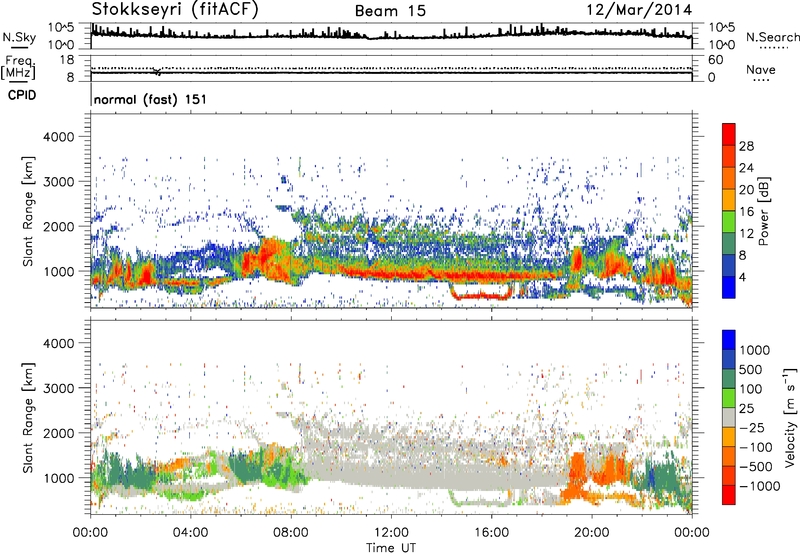Viewport: 800px width, 554px height.
Task: Click the 'N.Search' legend label
Action: coord(772,37)
